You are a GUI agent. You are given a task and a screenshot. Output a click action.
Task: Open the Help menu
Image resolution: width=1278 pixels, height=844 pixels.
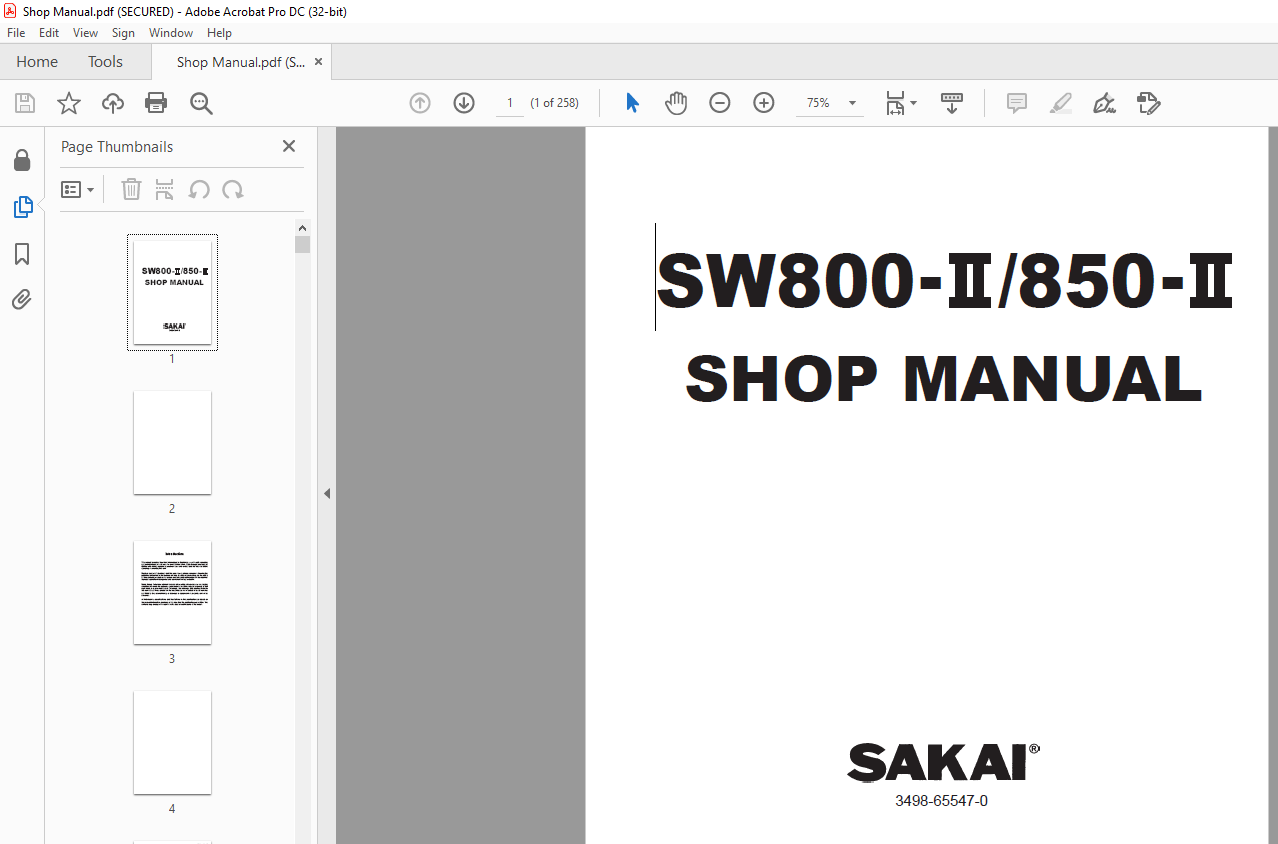[219, 33]
